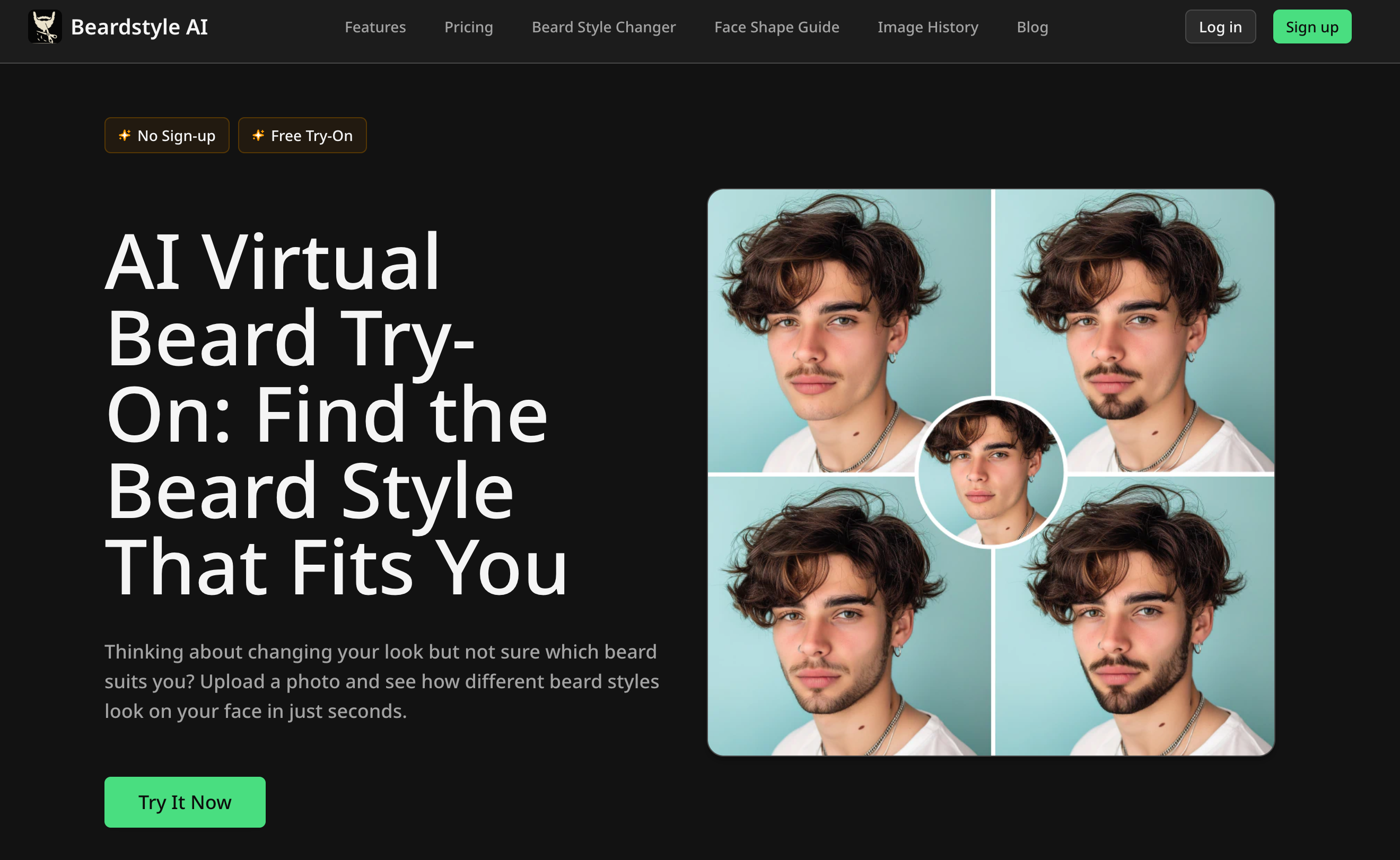
Task: Go to the Pricing page
Action: 468,27
